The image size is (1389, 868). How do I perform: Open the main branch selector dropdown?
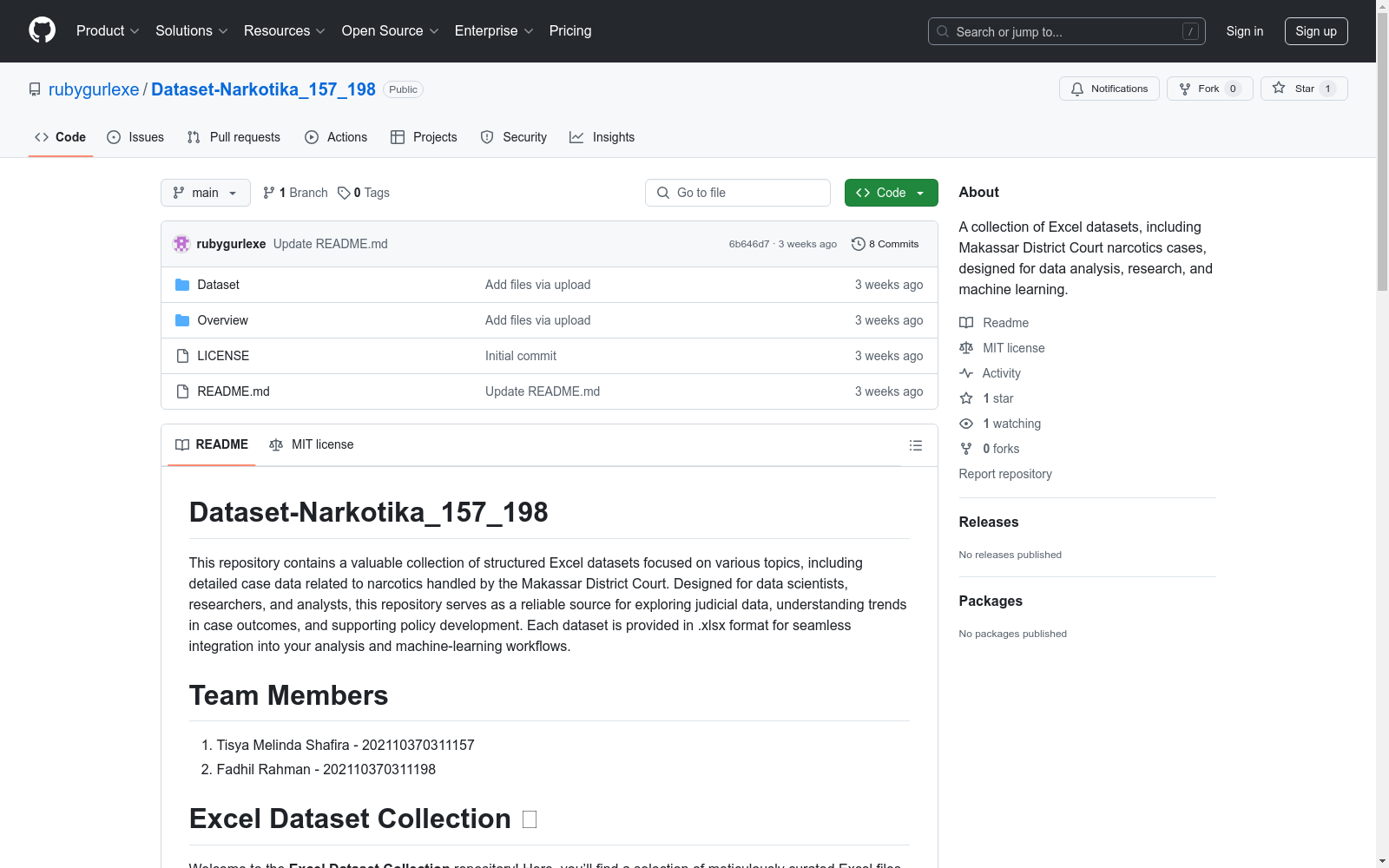point(206,193)
